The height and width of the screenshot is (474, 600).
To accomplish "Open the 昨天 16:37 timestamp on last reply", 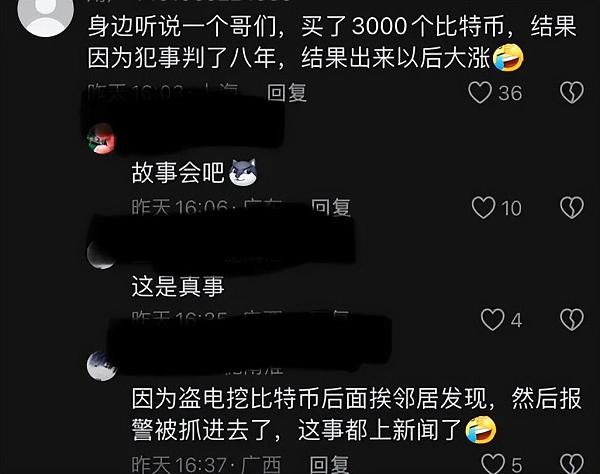I will pyautogui.click(x=179, y=464).
